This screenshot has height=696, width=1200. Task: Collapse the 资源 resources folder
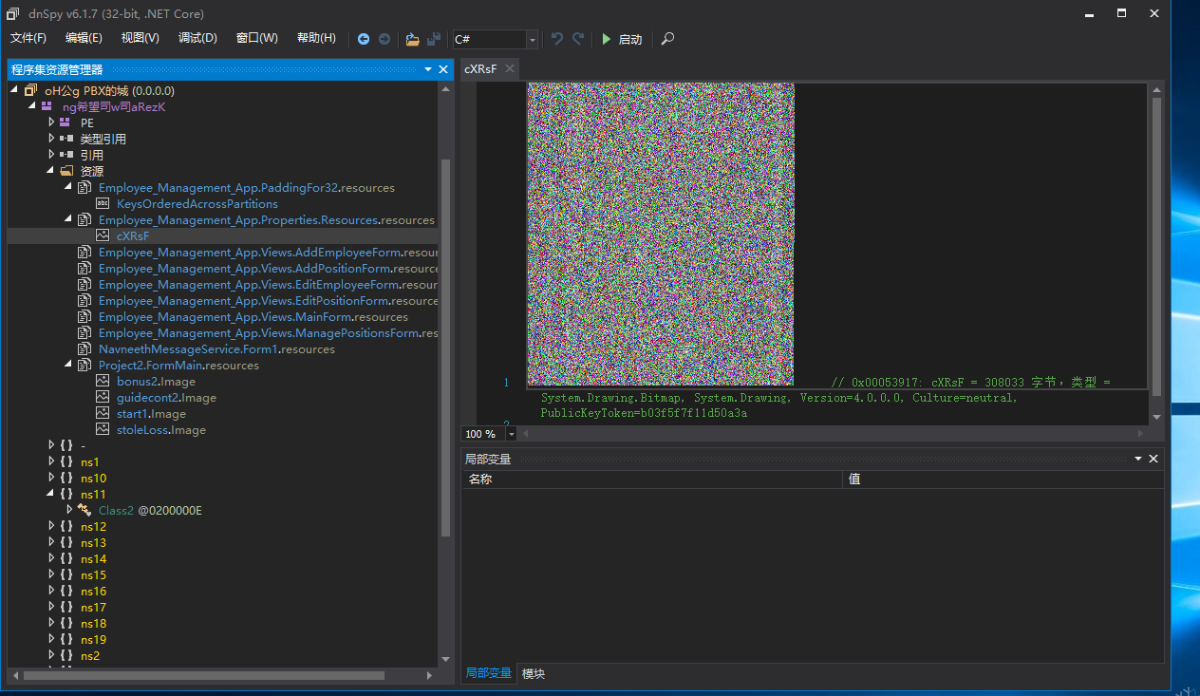(52, 171)
